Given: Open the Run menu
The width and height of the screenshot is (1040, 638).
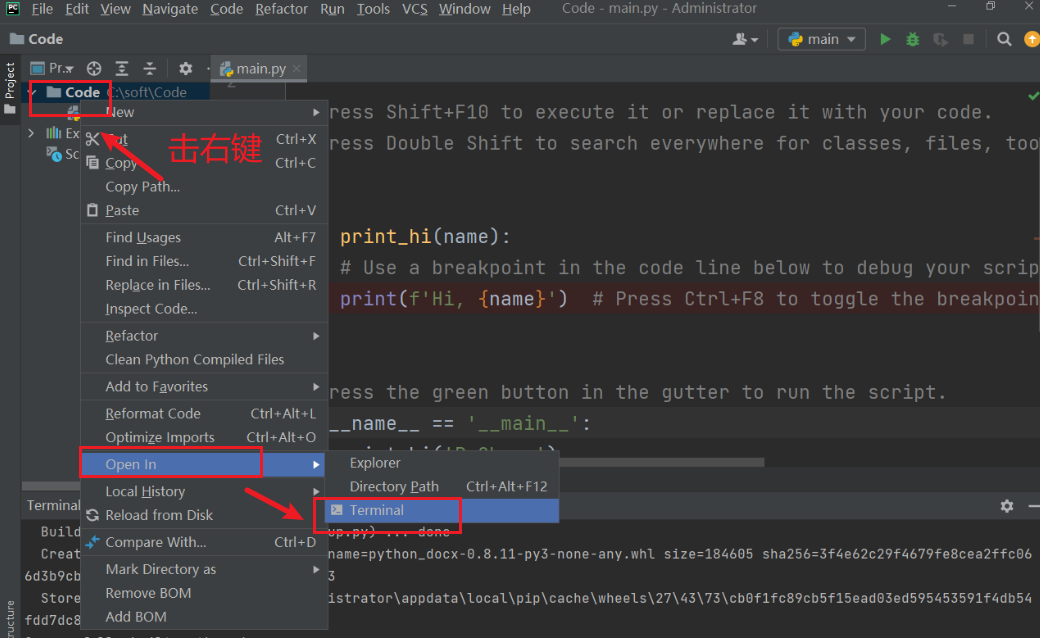Looking at the screenshot, I should point(332,9).
